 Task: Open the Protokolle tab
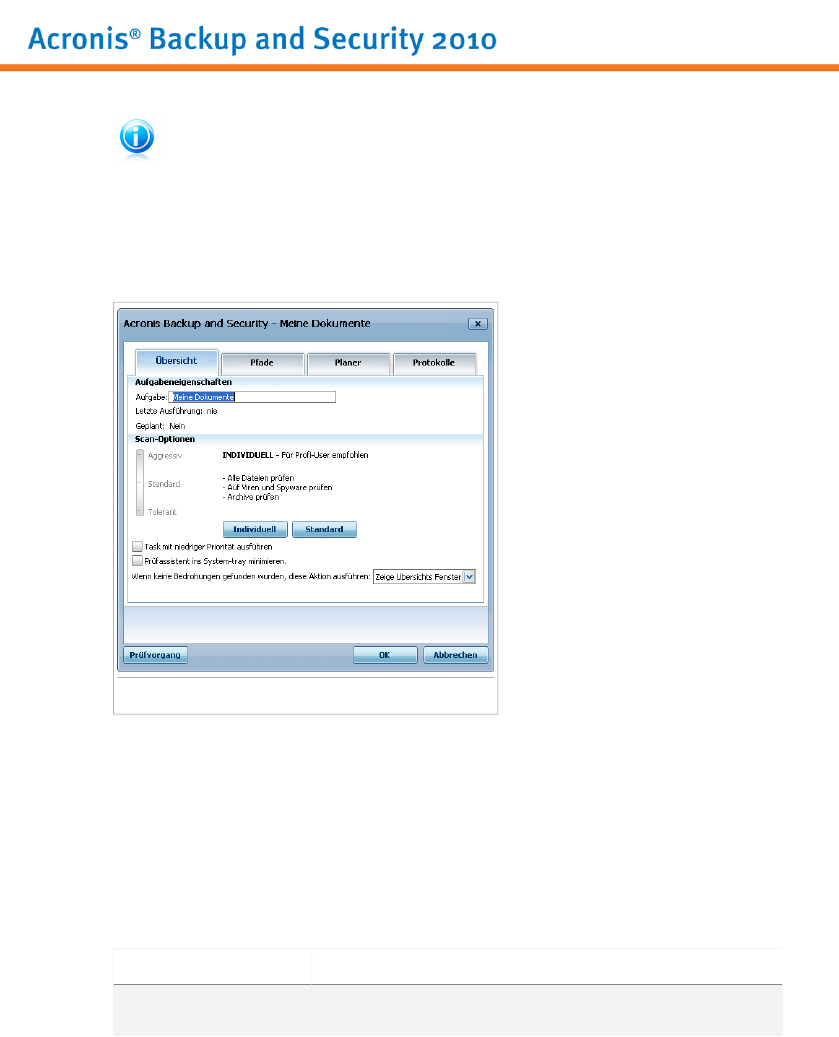pyautogui.click(x=434, y=363)
